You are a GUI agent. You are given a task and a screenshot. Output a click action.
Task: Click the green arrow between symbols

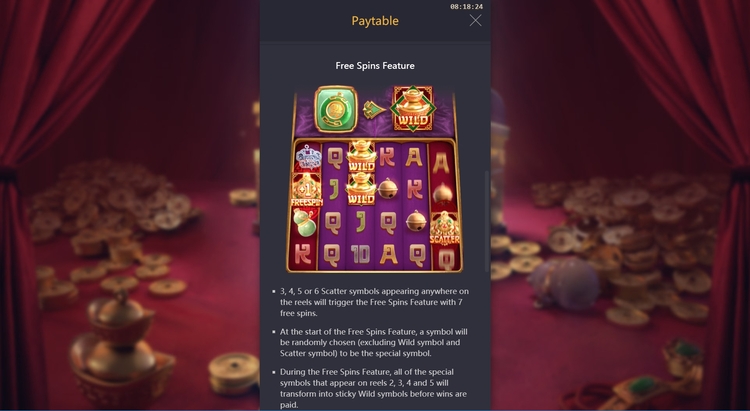(x=374, y=111)
